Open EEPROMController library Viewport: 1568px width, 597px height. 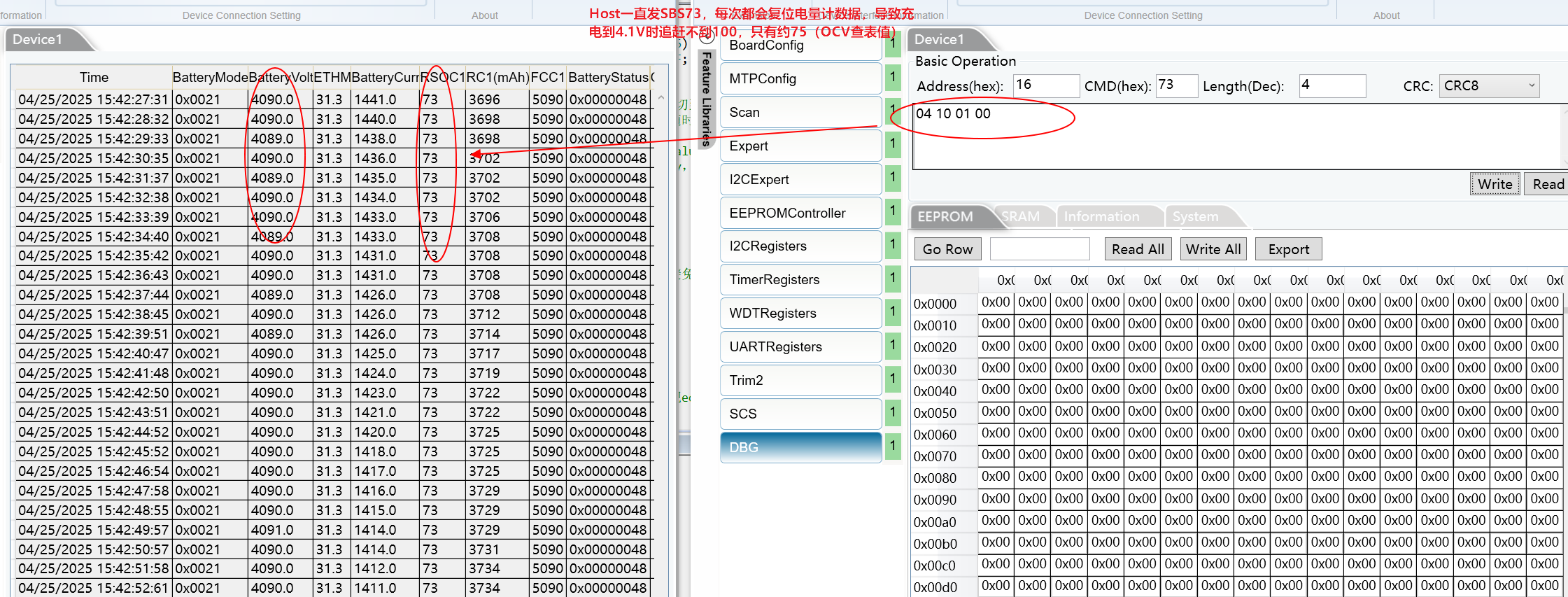point(800,213)
